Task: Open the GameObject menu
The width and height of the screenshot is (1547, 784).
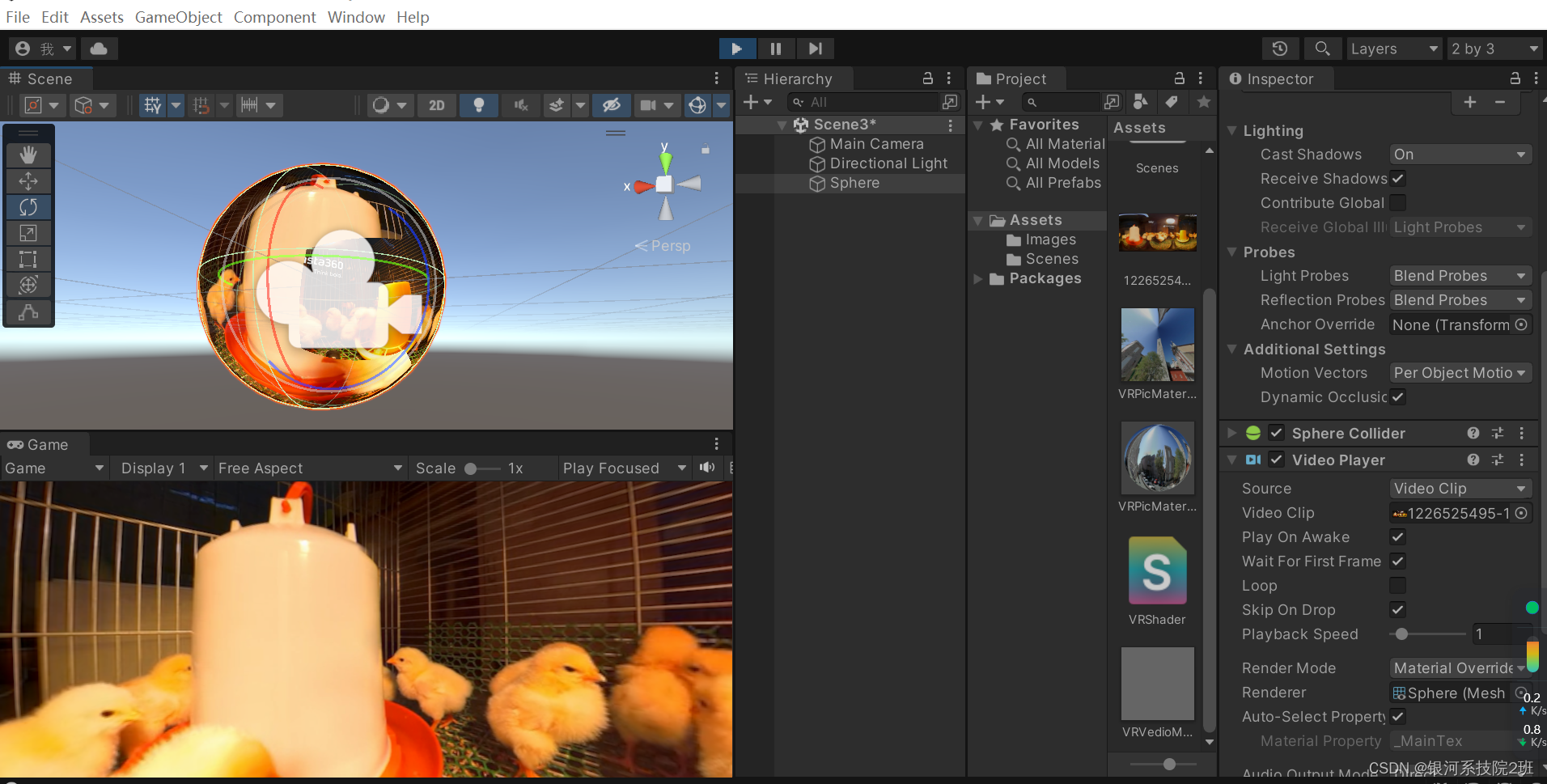Action: pyautogui.click(x=178, y=17)
